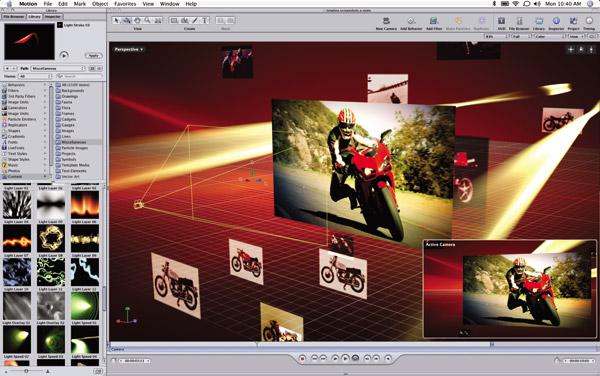Open the File menu

click(47, 4)
